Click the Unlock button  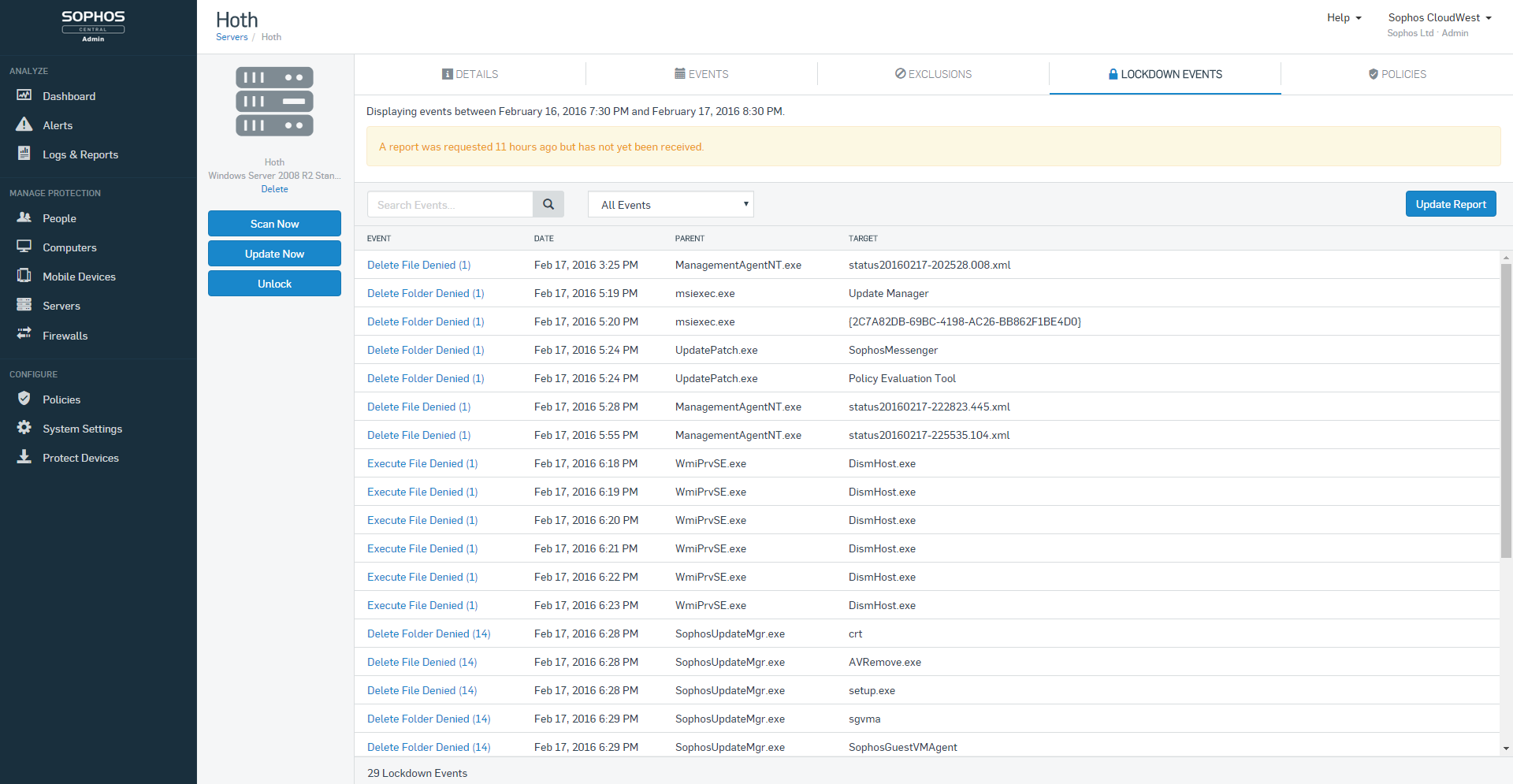click(274, 284)
